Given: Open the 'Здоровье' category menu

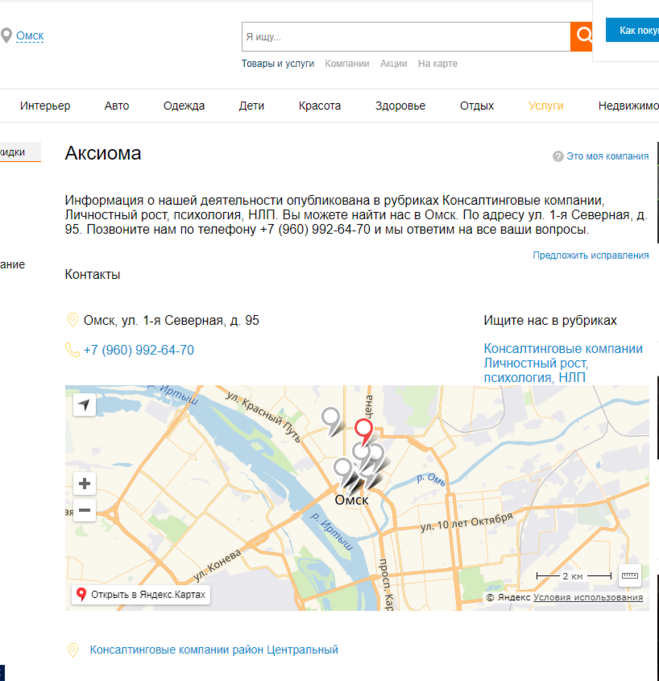Looking at the screenshot, I should 400,106.
